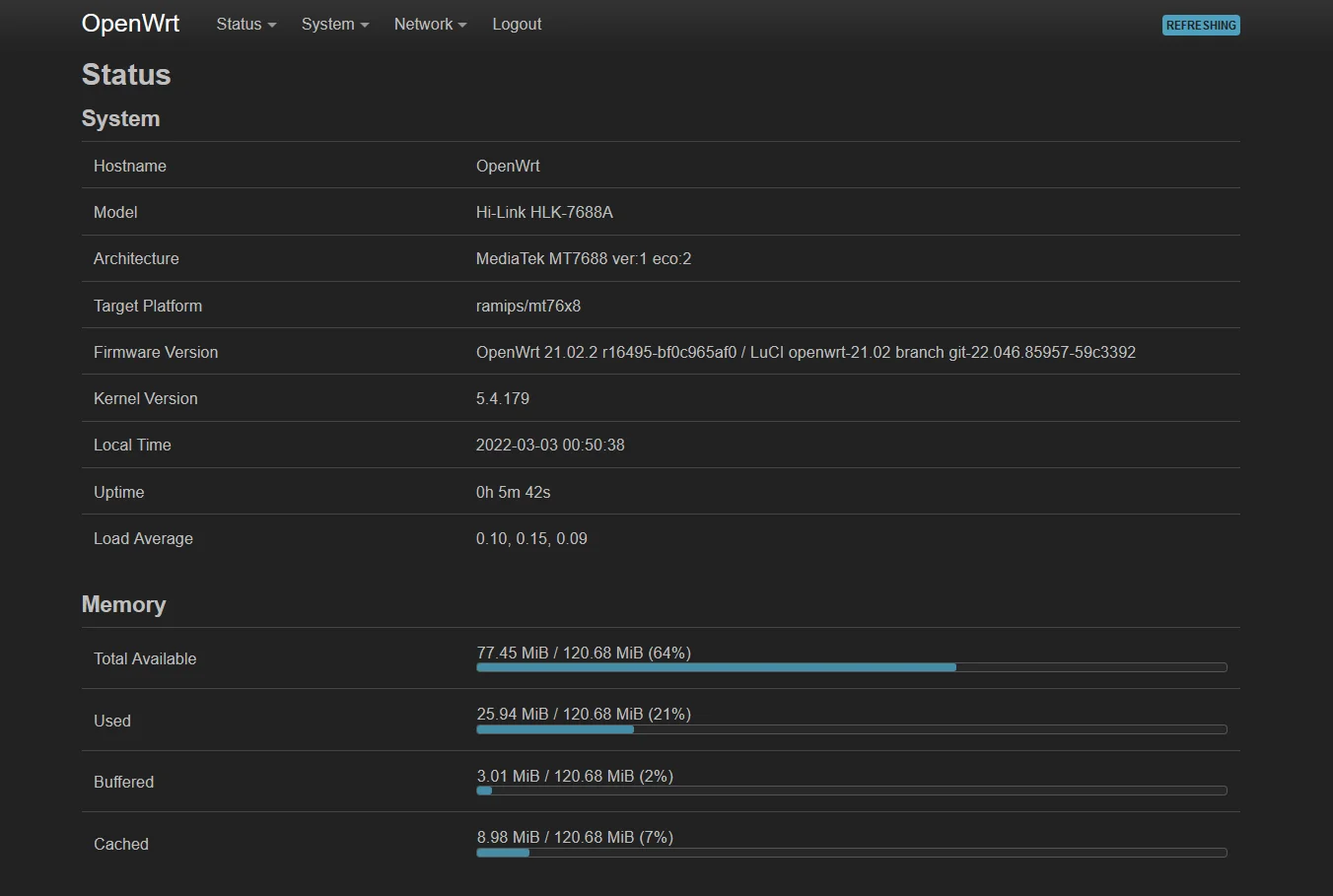Click the Firmware Version row label
The width and height of the screenshot is (1333, 896).
(156, 352)
